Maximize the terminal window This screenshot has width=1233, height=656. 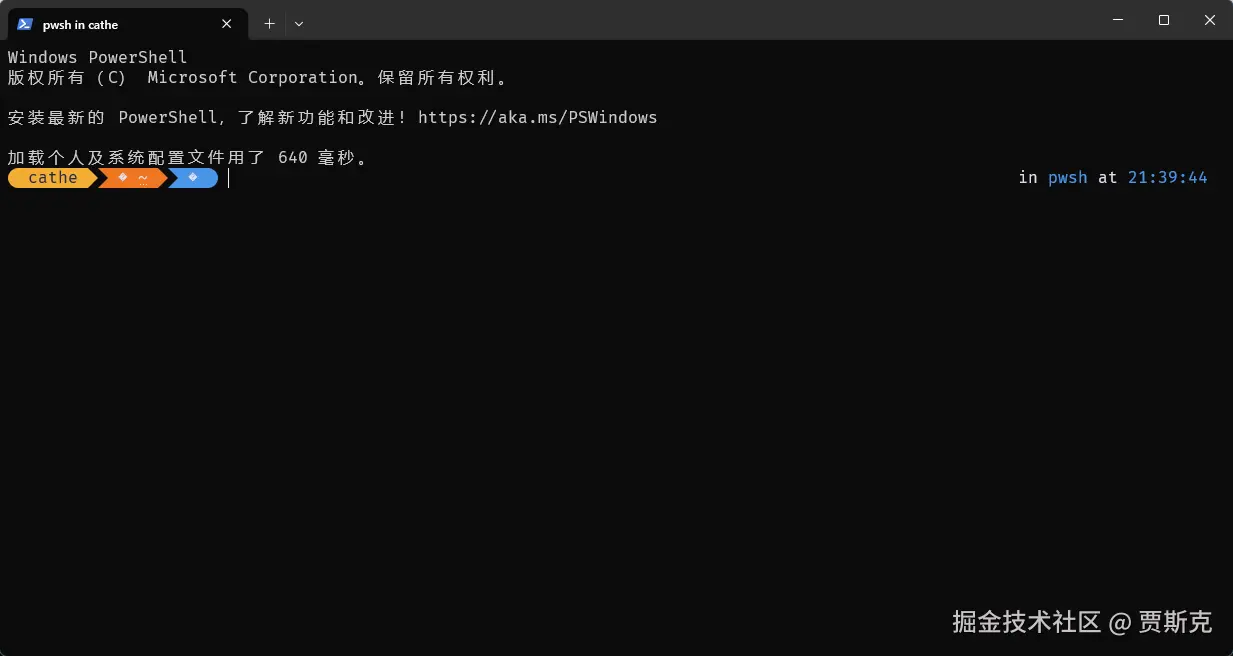[1163, 20]
